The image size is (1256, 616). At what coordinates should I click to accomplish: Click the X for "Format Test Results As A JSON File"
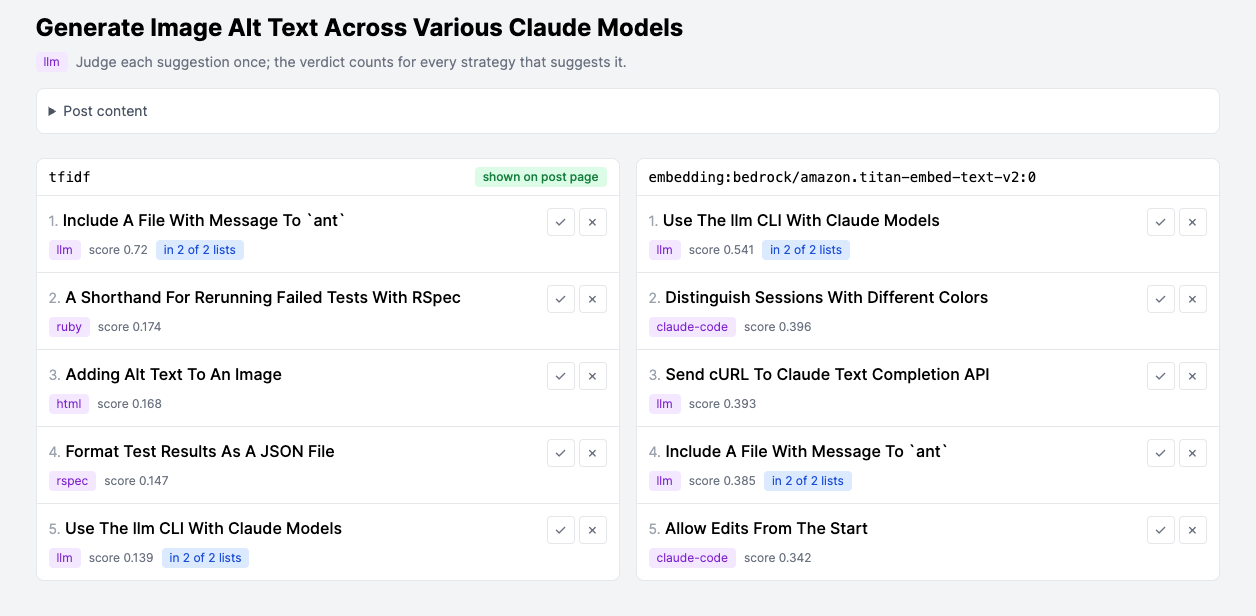point(593,453)
